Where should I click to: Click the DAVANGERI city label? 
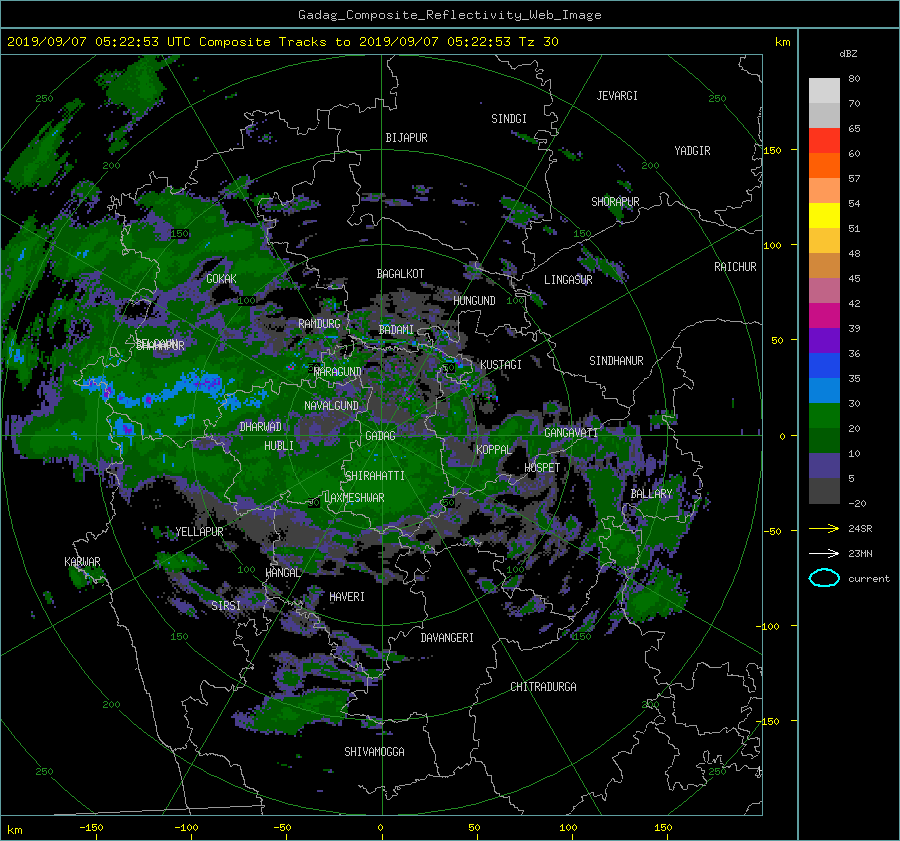click(x=447, y=638)
